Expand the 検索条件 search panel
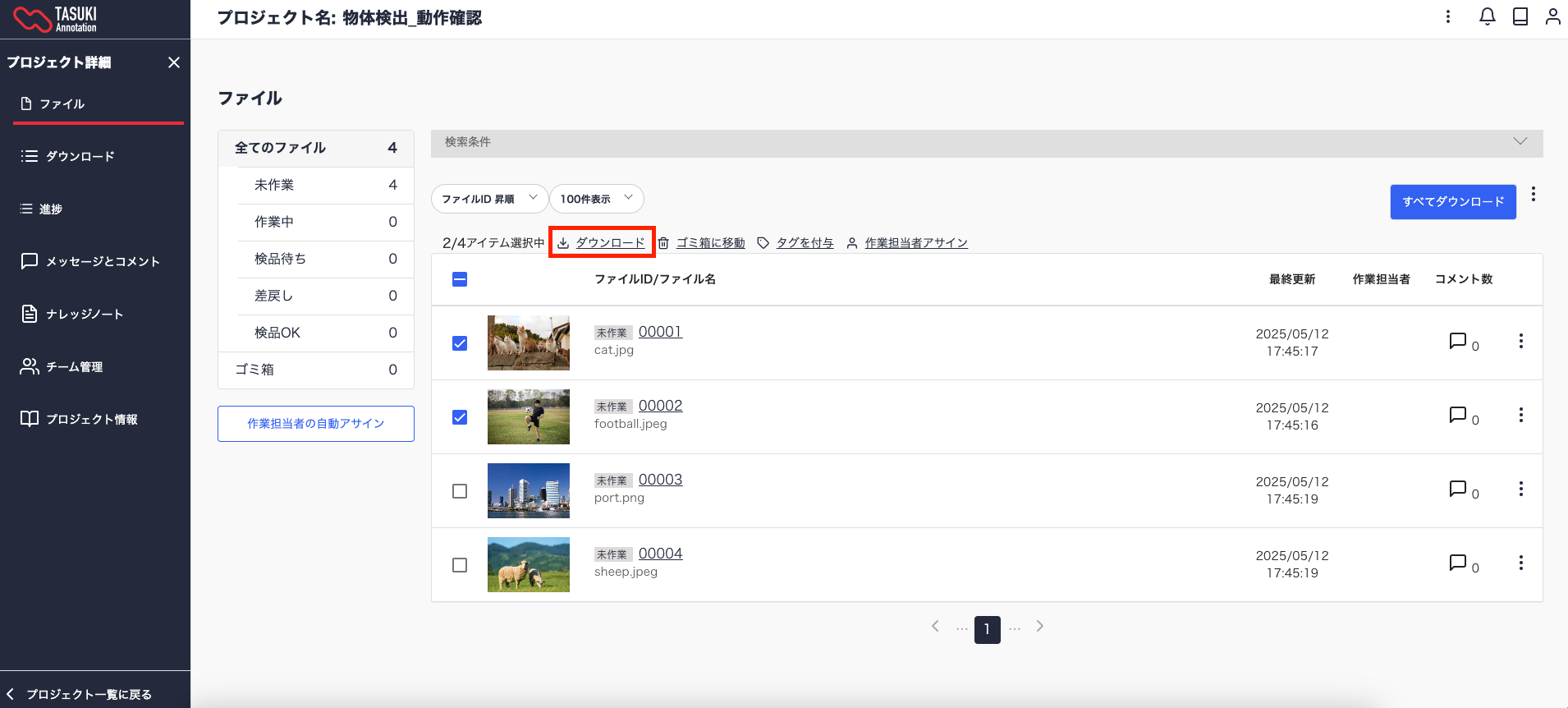The width and height of the screenshot is (1568, 708). (x=987, y=143)
